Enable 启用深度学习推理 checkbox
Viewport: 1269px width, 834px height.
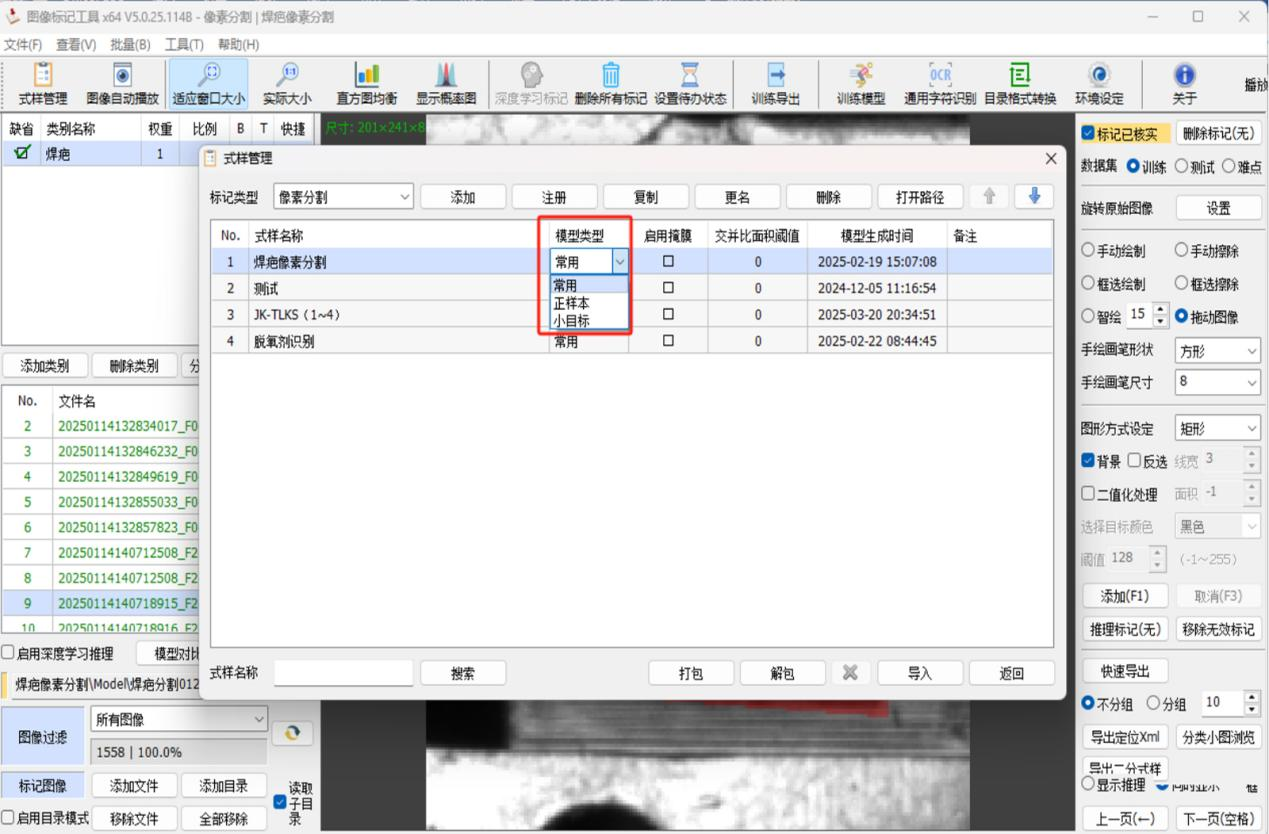click(x=8, y=653)
